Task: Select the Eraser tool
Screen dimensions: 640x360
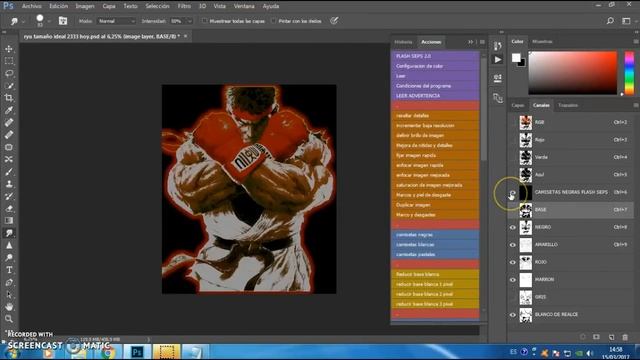Action: (x=9, y=209)
